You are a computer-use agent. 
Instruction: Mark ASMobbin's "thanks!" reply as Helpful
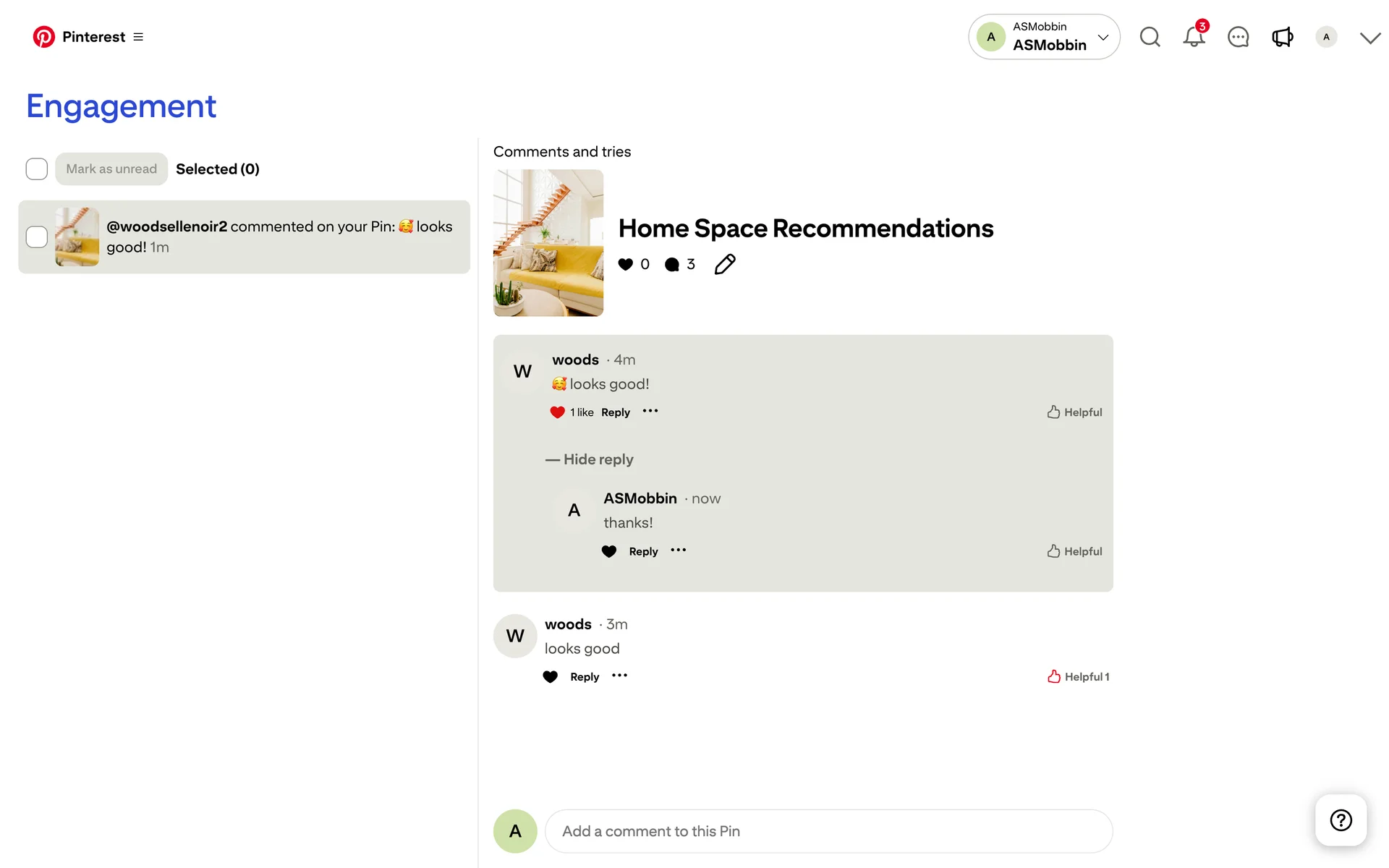(1074, 551)
